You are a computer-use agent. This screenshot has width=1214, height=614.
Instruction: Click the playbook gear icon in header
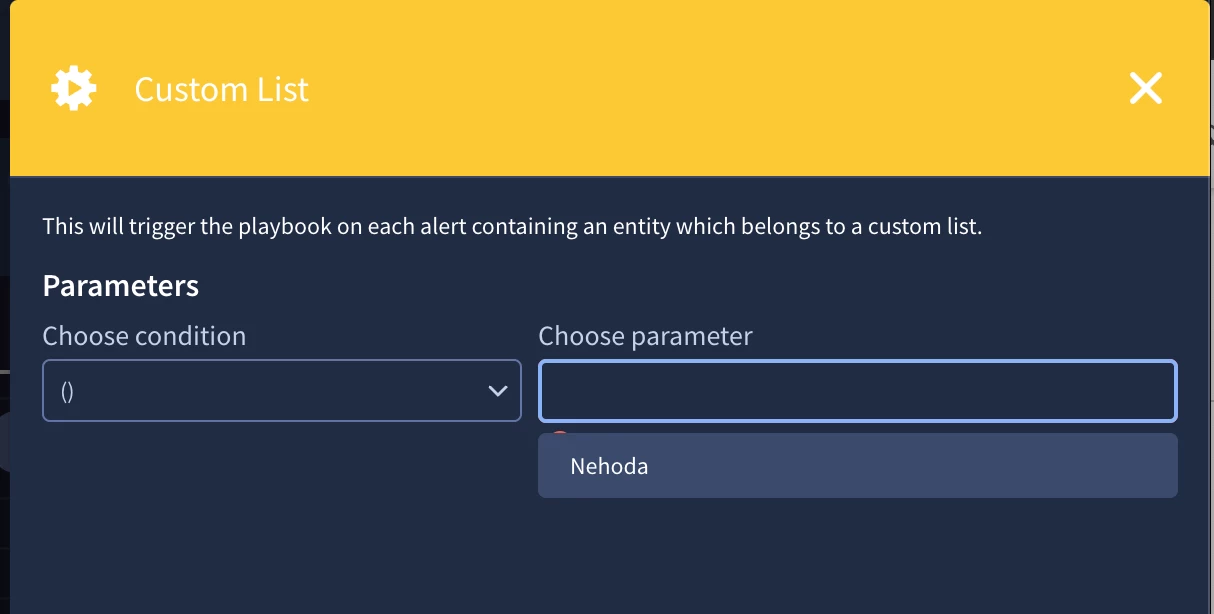tap(73, 89)
